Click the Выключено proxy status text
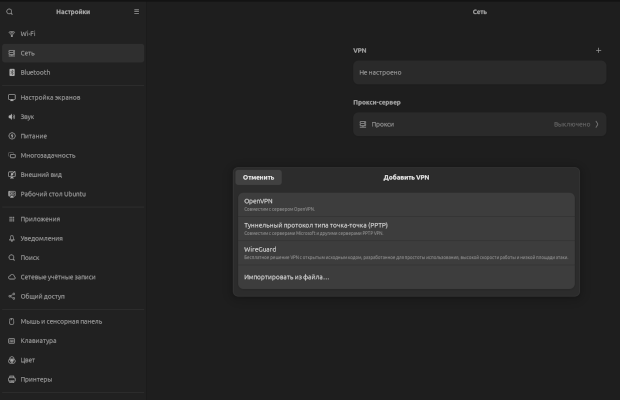 [572, 125]
